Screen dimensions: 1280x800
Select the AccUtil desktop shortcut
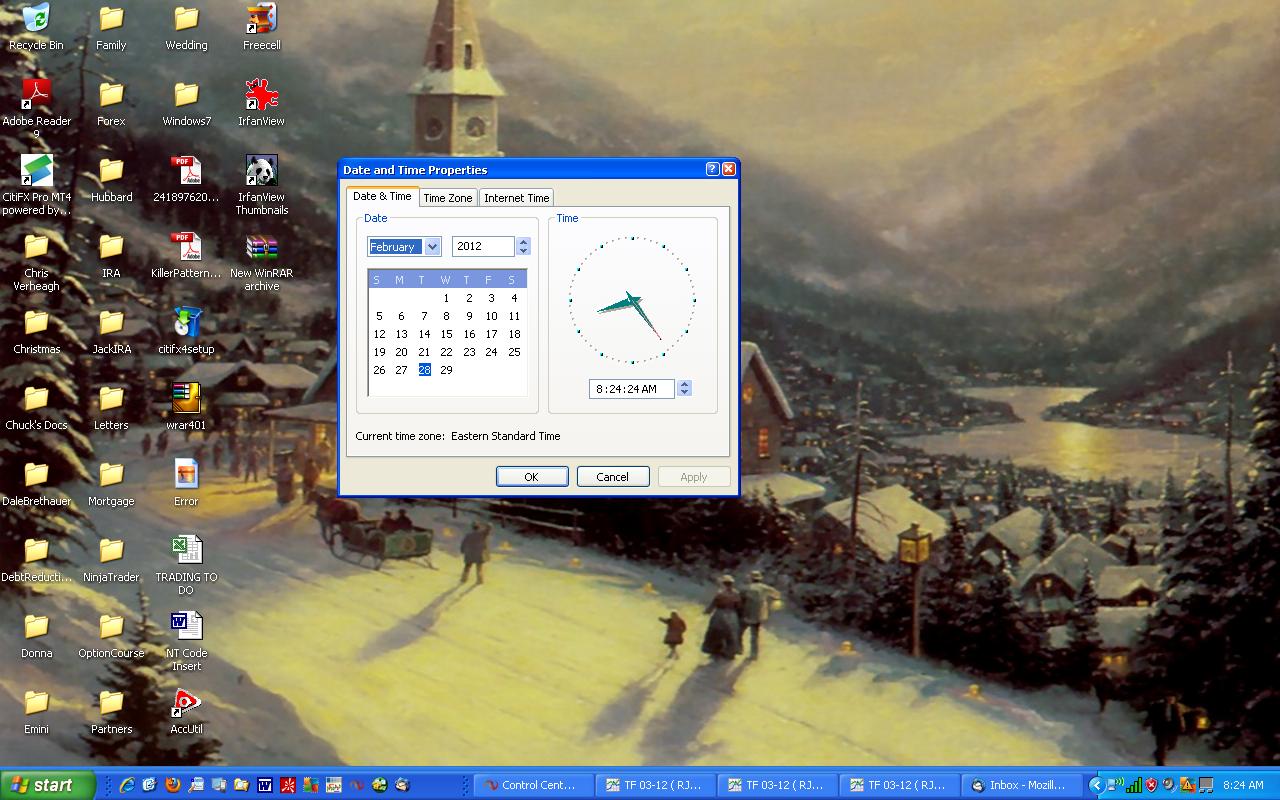[x=186, y=711]
